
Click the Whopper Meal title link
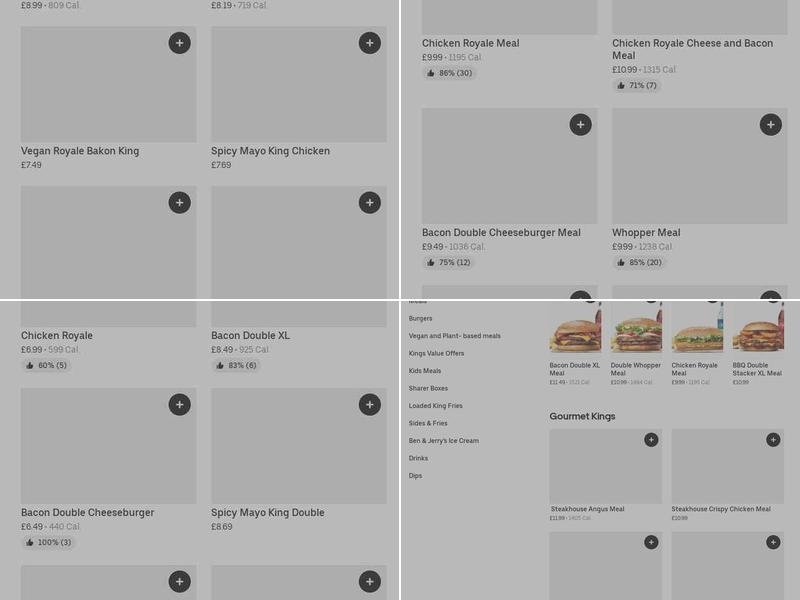click(648, 232)
